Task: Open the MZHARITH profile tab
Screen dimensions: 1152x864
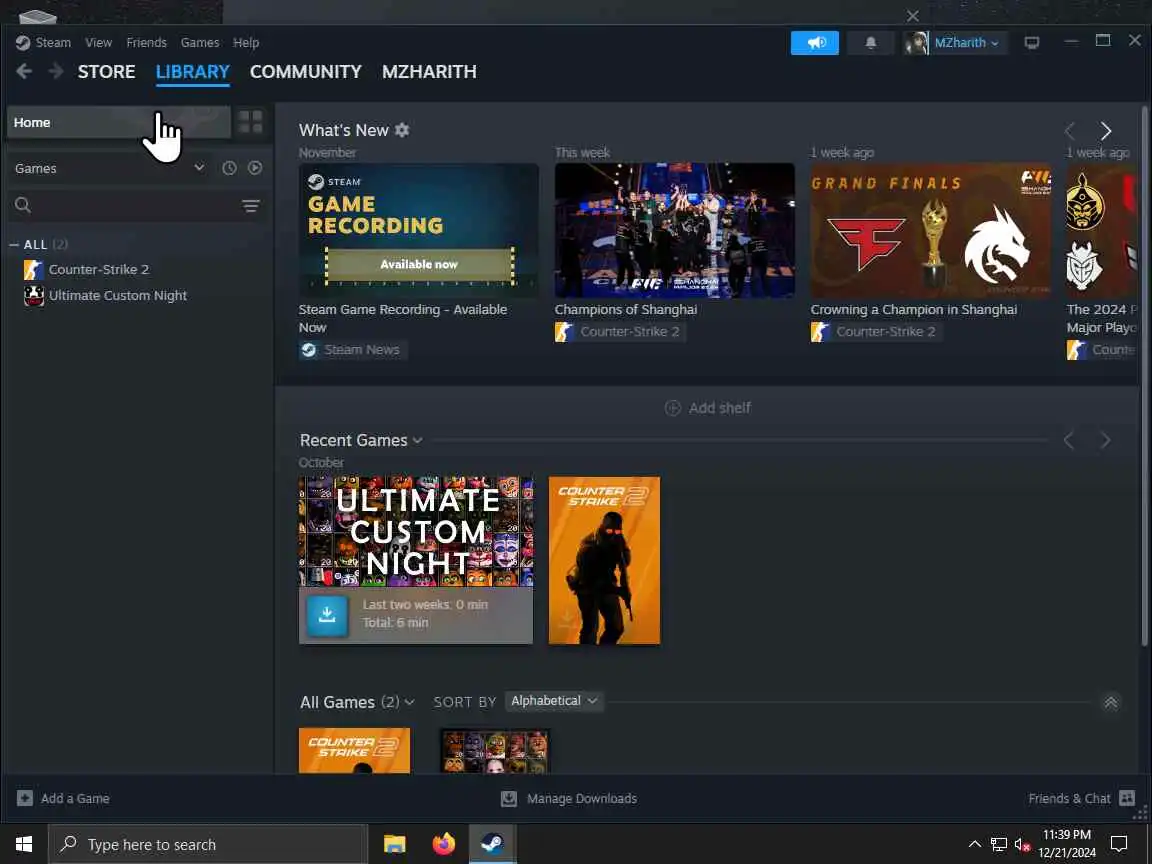Action: [429, 71]
